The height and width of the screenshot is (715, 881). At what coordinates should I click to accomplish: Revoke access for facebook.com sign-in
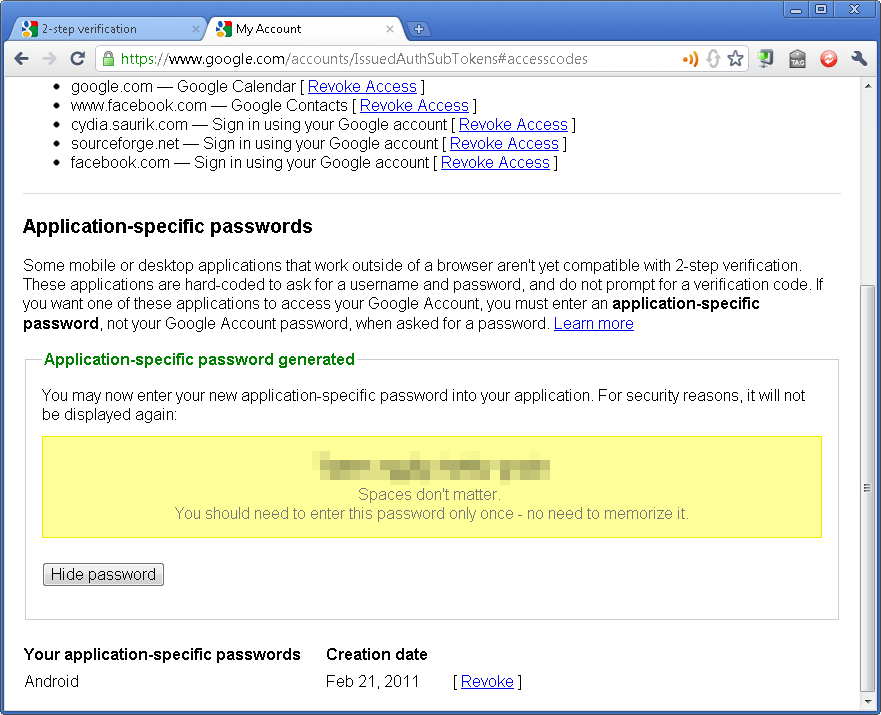[495, 163]
